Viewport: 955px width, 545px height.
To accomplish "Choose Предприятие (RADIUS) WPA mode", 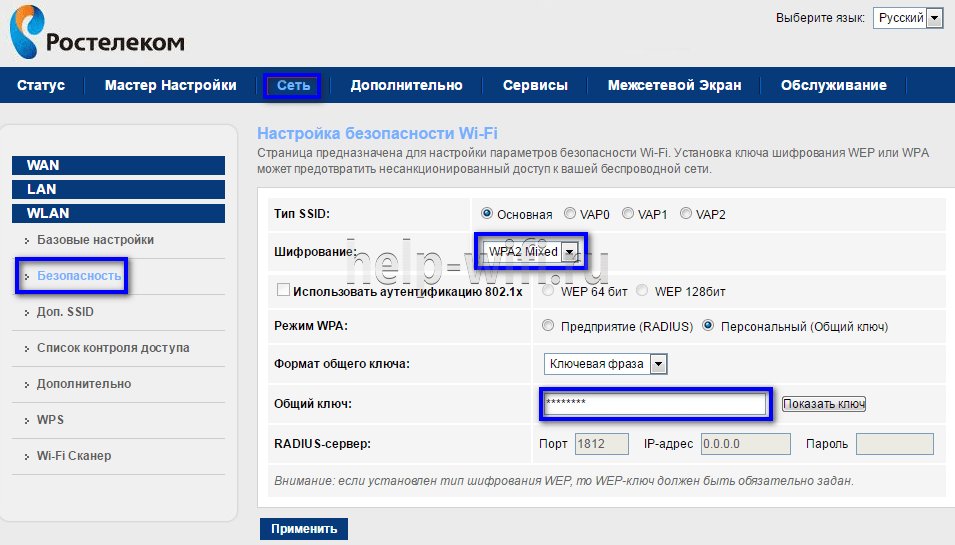I will tap(547, 326).
